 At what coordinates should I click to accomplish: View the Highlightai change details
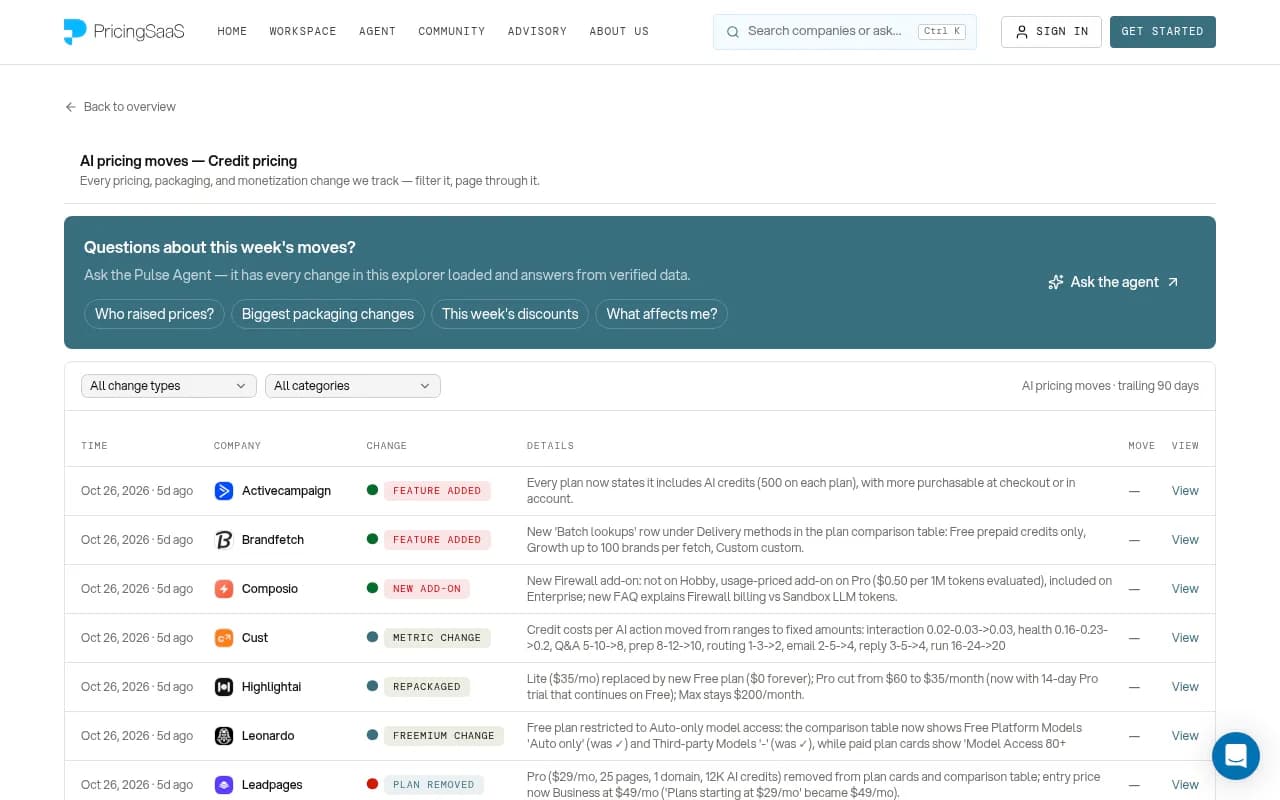click(x=1185, y=687)
